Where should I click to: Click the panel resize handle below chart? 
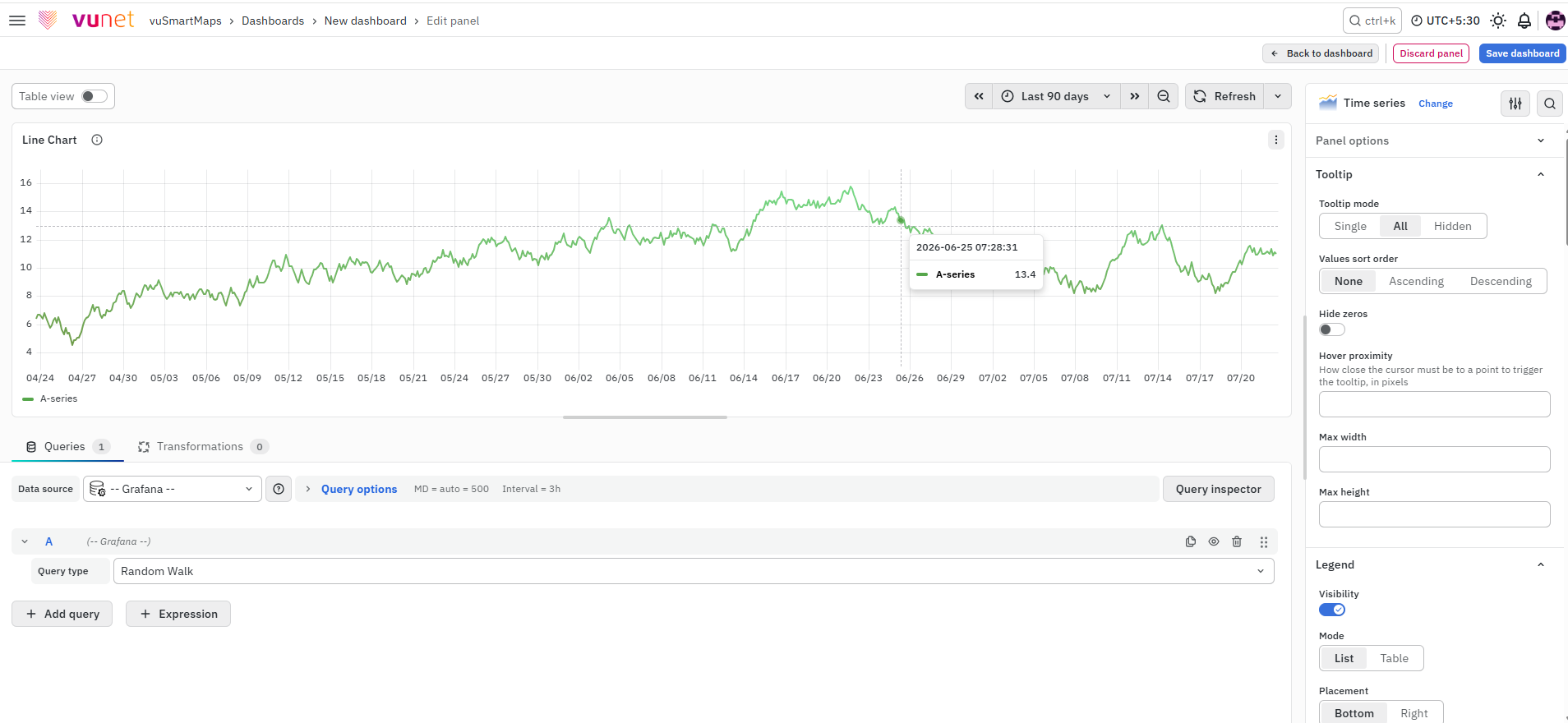[645, 417]
